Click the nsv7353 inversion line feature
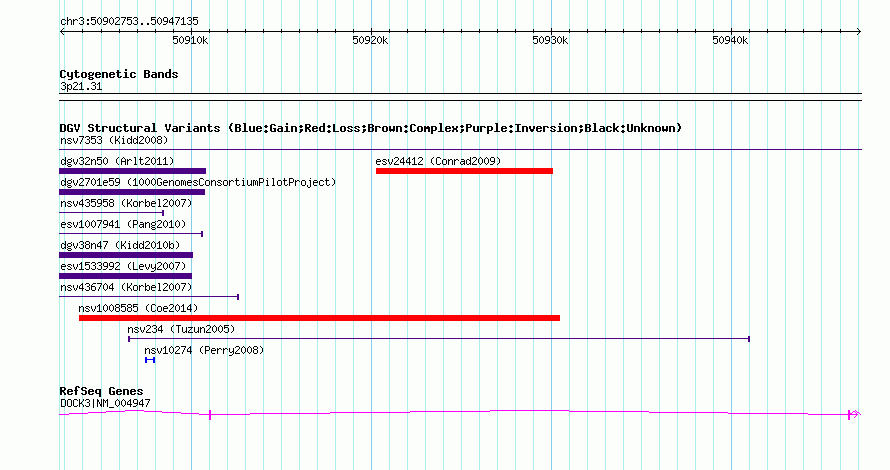 (460, 150)
